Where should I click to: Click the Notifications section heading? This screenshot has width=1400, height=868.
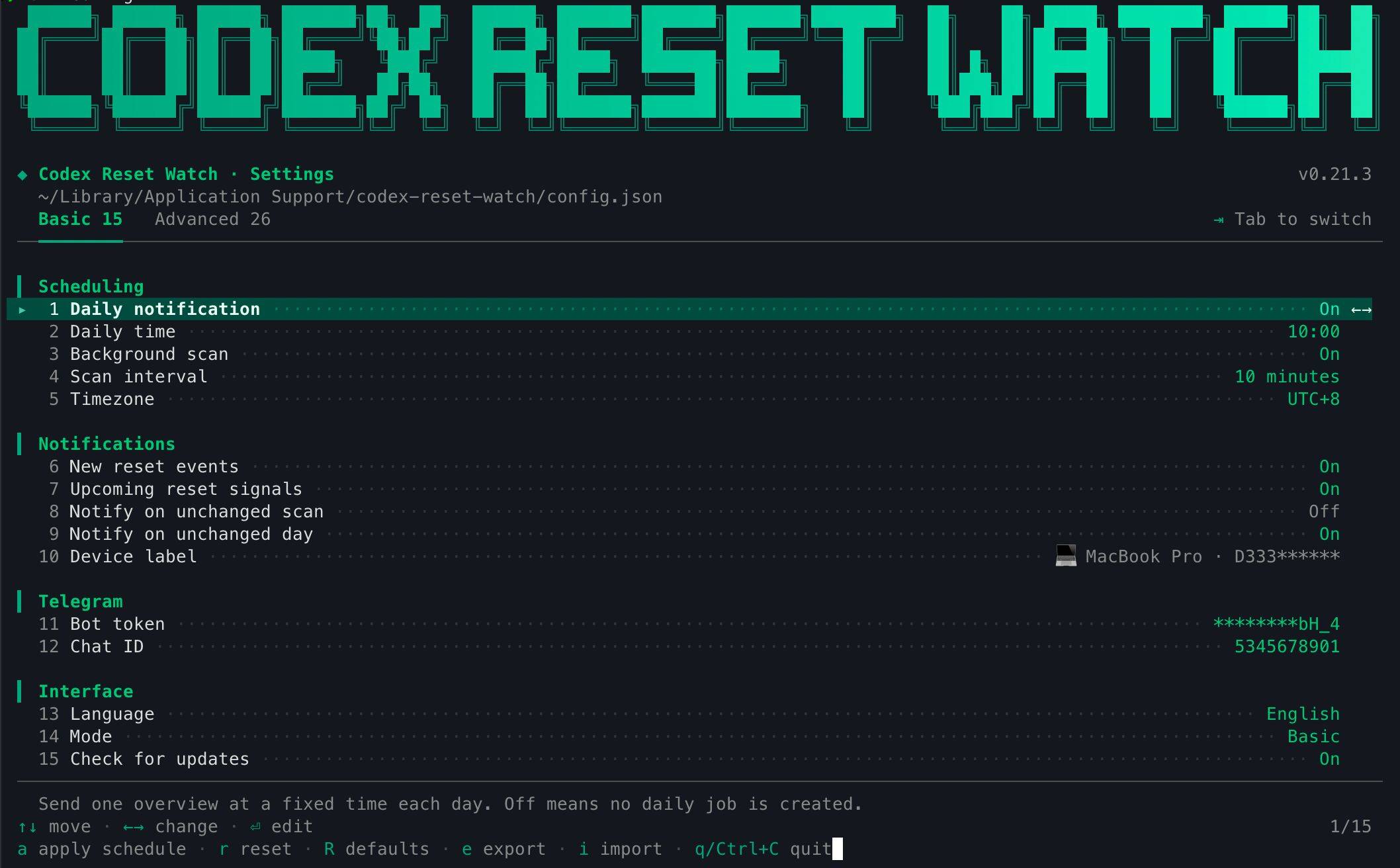[107, 445]
